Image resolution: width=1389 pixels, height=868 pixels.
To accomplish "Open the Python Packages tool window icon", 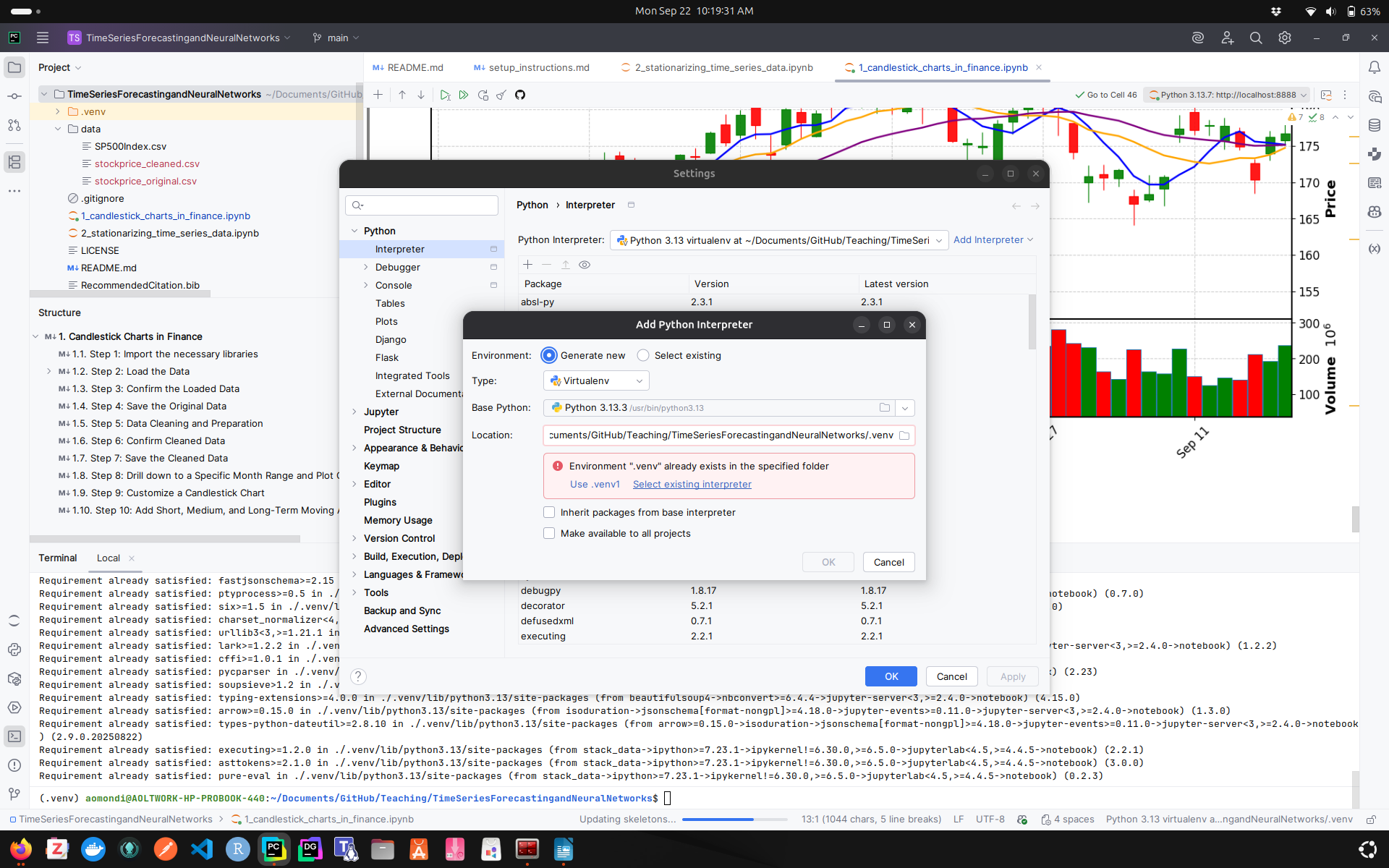I will (14, 678).
